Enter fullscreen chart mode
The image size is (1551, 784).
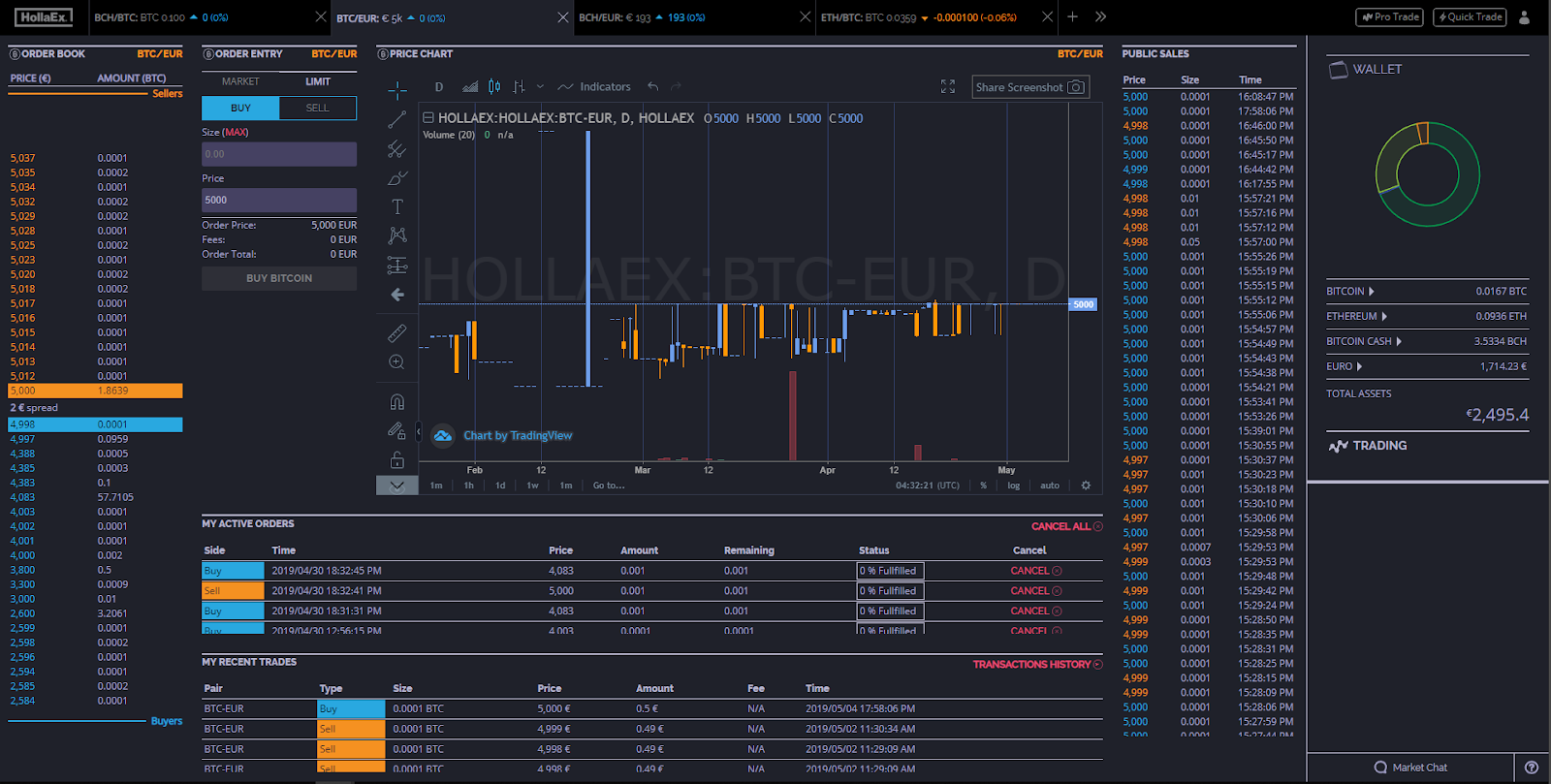click(948, 86)
